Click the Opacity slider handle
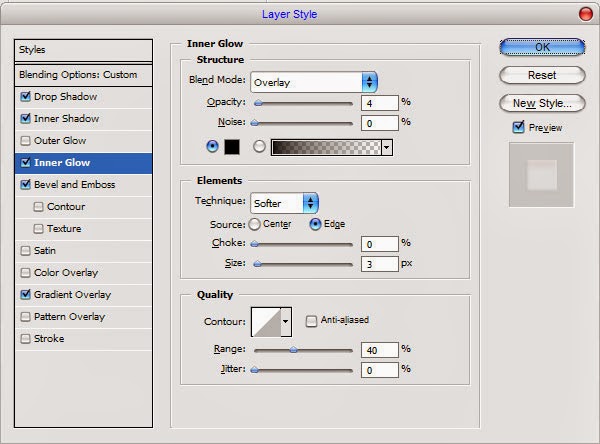This screenshot has height=444, width=600. point(259,103)
